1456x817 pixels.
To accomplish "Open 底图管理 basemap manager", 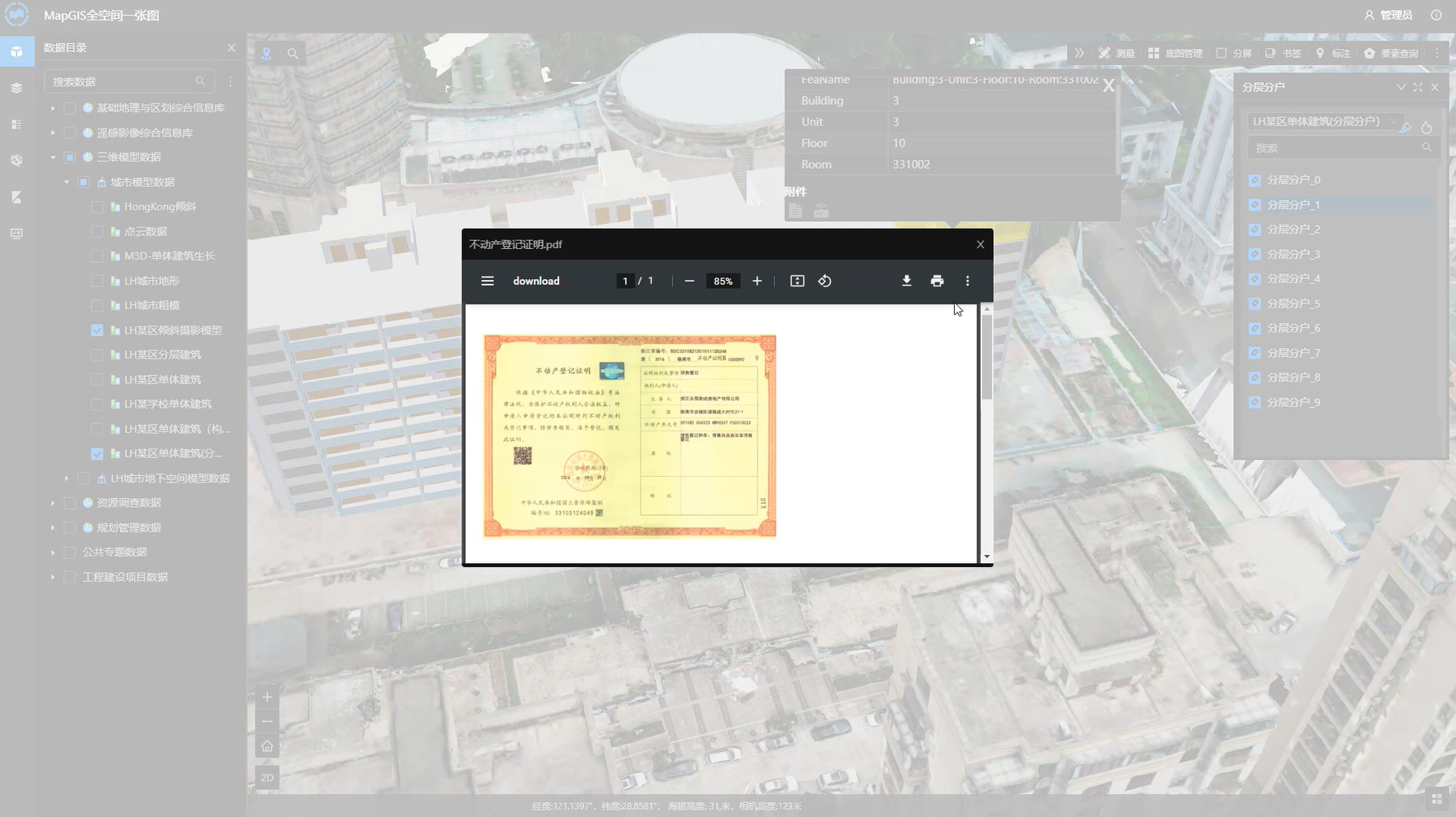I will click(x=1174, y=53).
